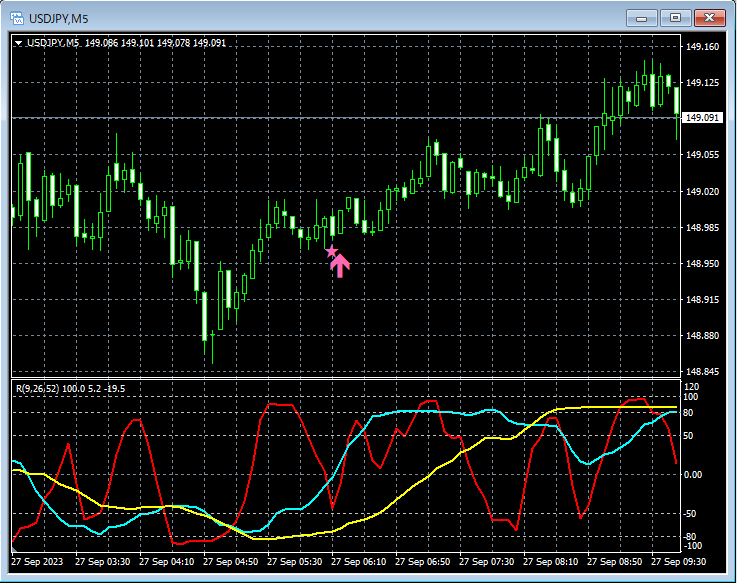738x583 pixels.
Task: Click the 148.915 price scale value
Action: 702,300
